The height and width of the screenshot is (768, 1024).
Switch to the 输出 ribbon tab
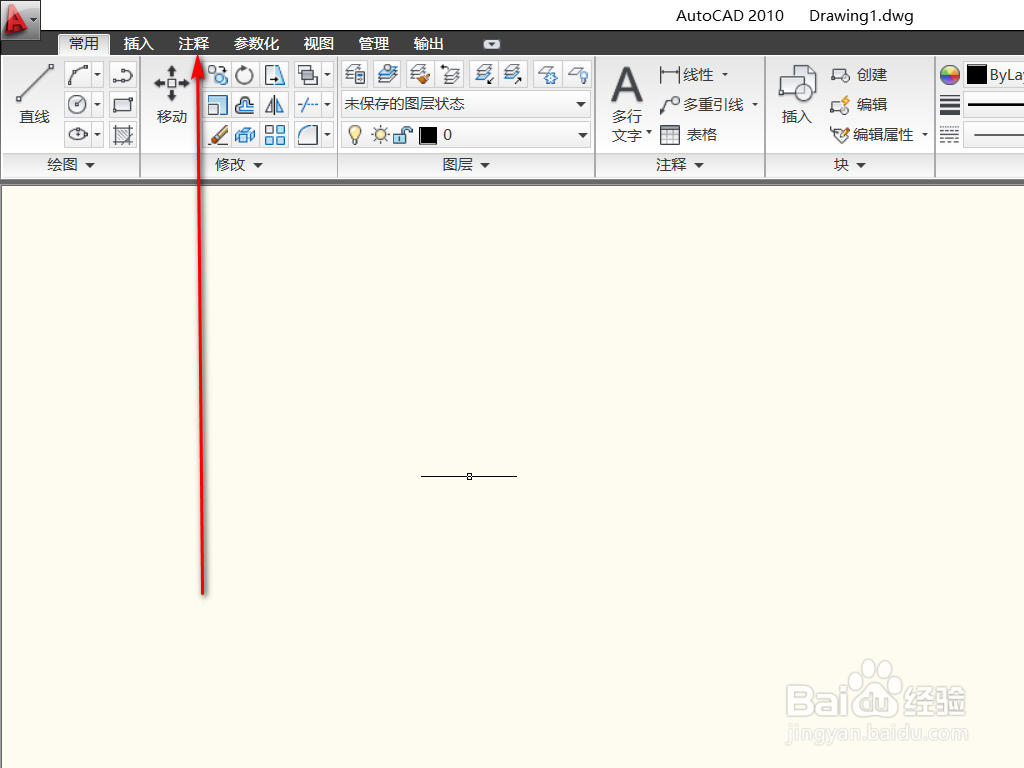click(428, 44)
